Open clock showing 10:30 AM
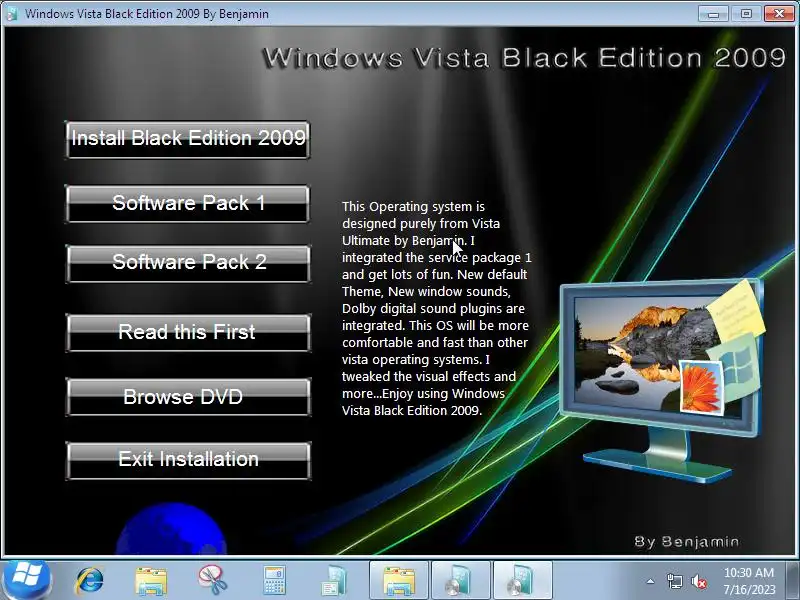Viewport: 800px width, 600px height. 748,581
